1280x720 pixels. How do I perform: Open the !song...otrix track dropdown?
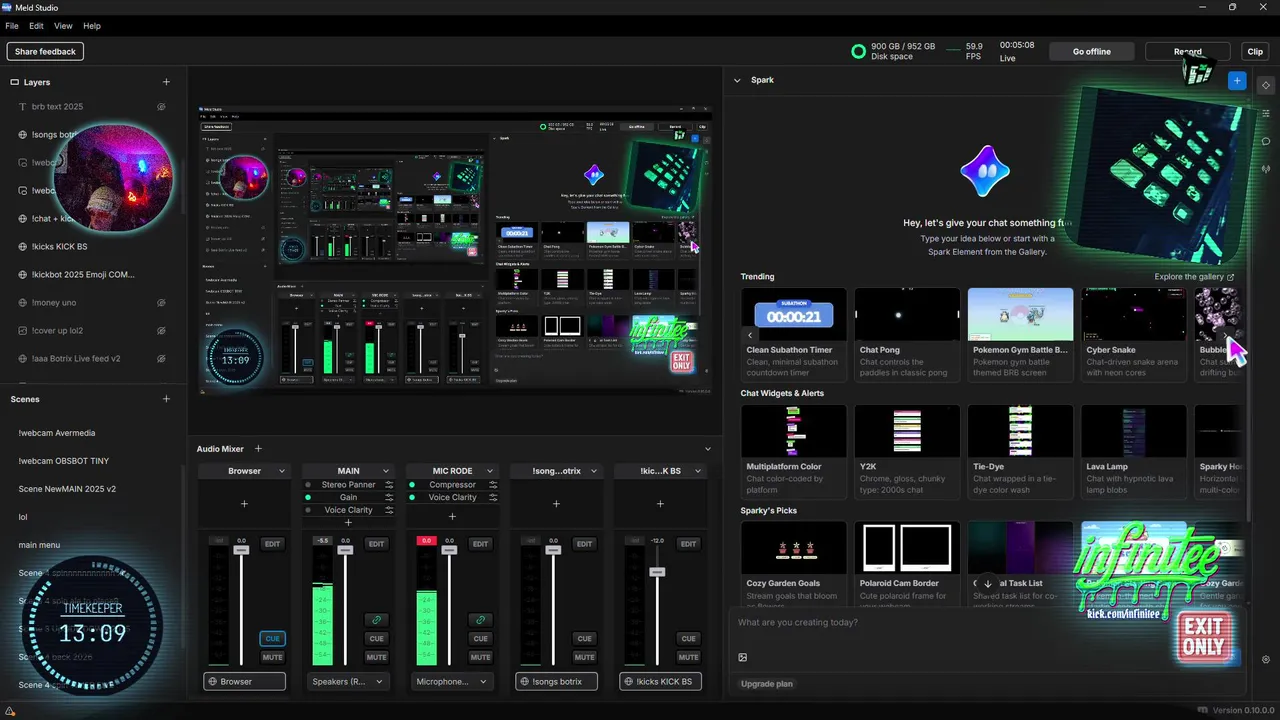(594, 471)
